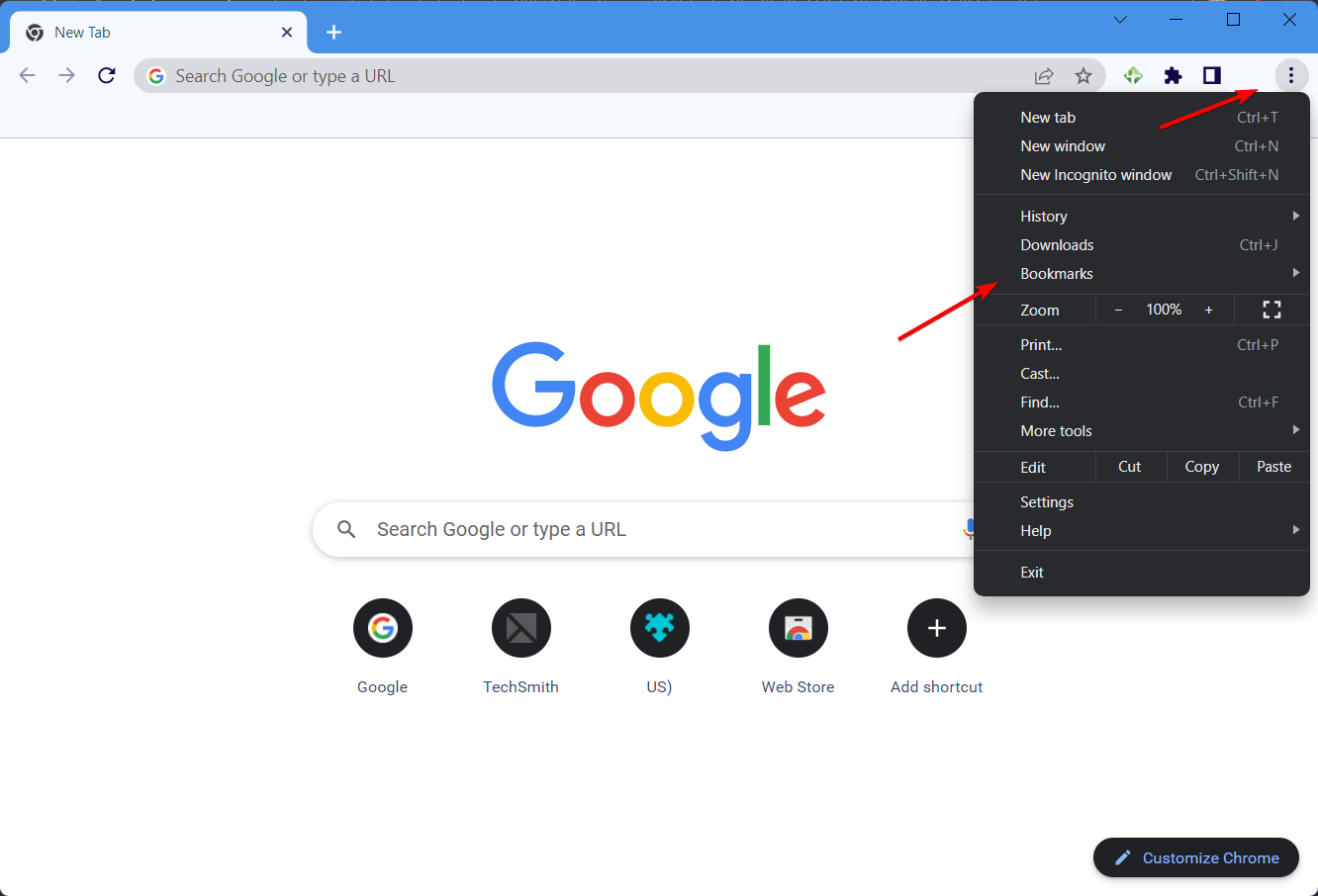Select New Incognito window from the menu

click(x=1096, y=174)
